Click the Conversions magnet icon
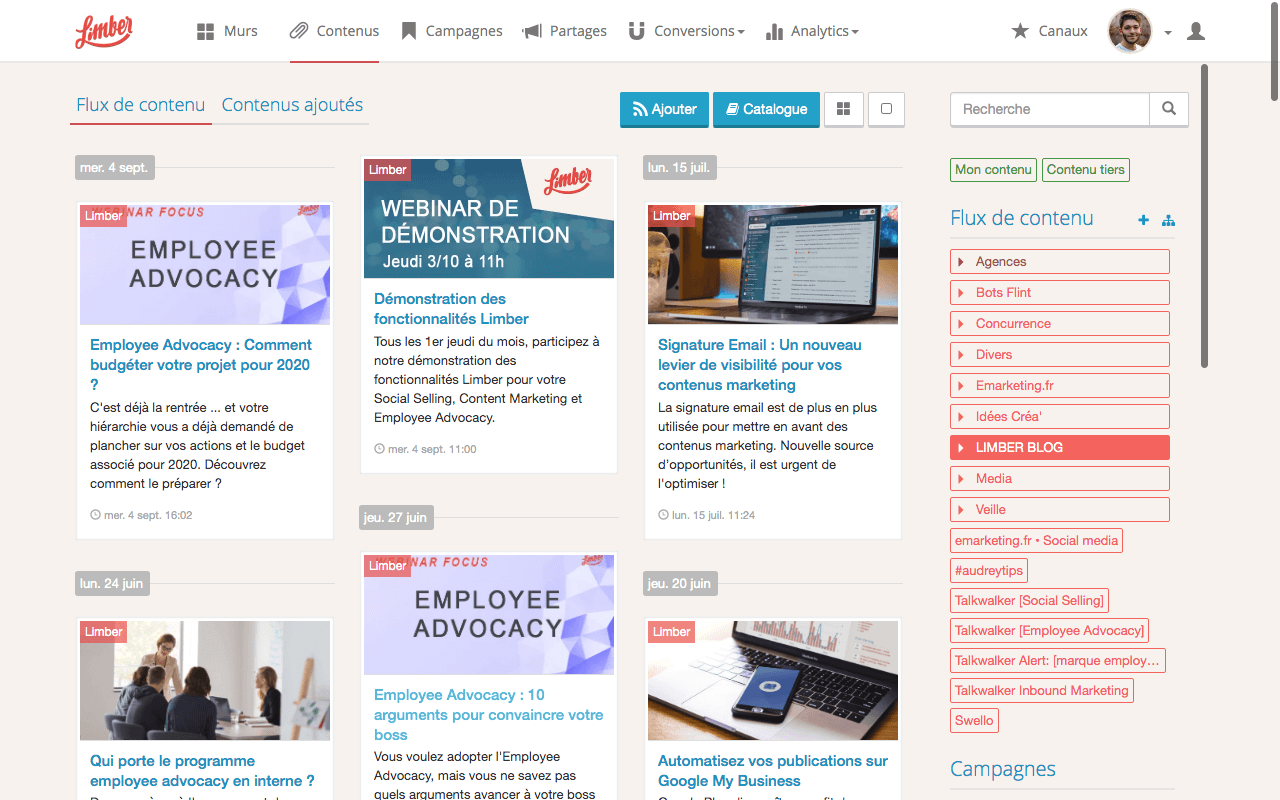 tap(636, 31)
